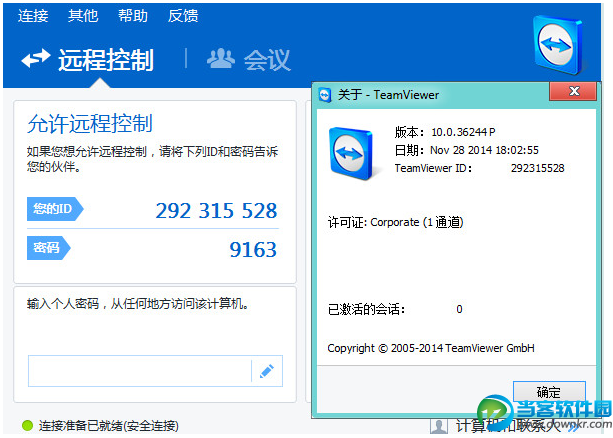Click the Copyright 2005-2014 TeamViewer GmbH text

point(431,348)
